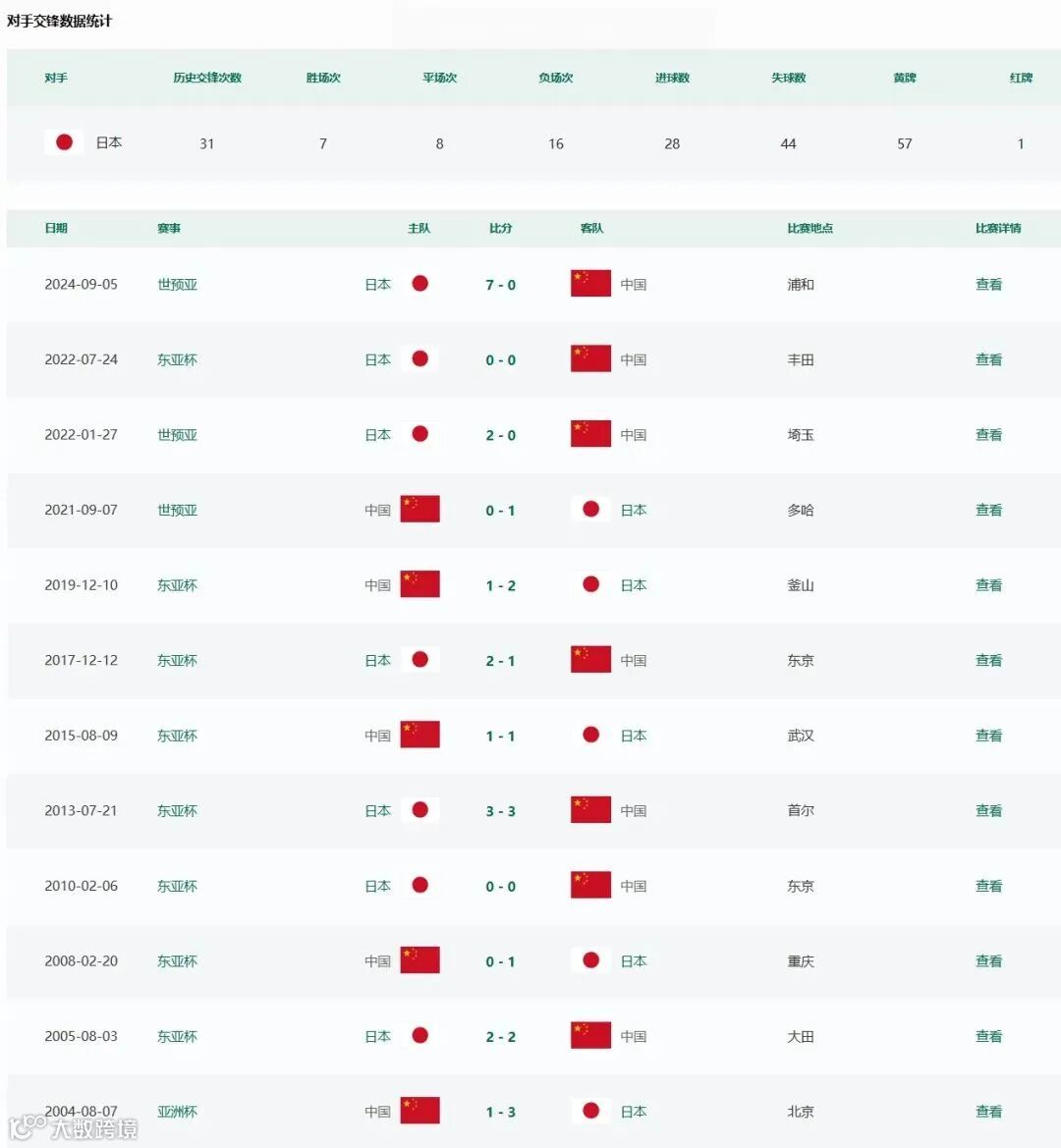Open 世预亚 competition link on 2021-09-07 row
Screen dimensions: 1061x1148
pos(177,510)
